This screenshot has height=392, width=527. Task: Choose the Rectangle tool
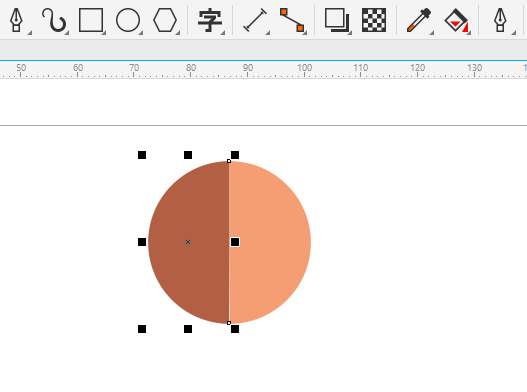coord(91,20)
